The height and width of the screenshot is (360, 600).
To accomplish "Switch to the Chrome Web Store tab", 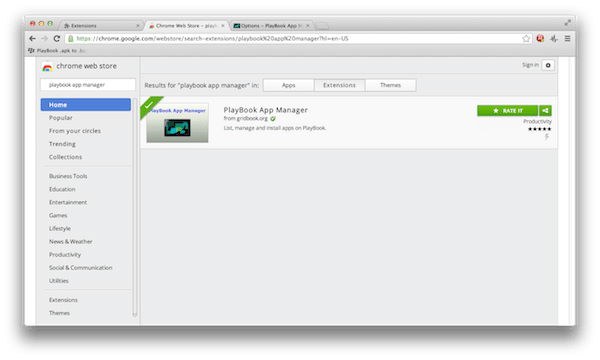I will pyautogui.click(x=186, y=26).
